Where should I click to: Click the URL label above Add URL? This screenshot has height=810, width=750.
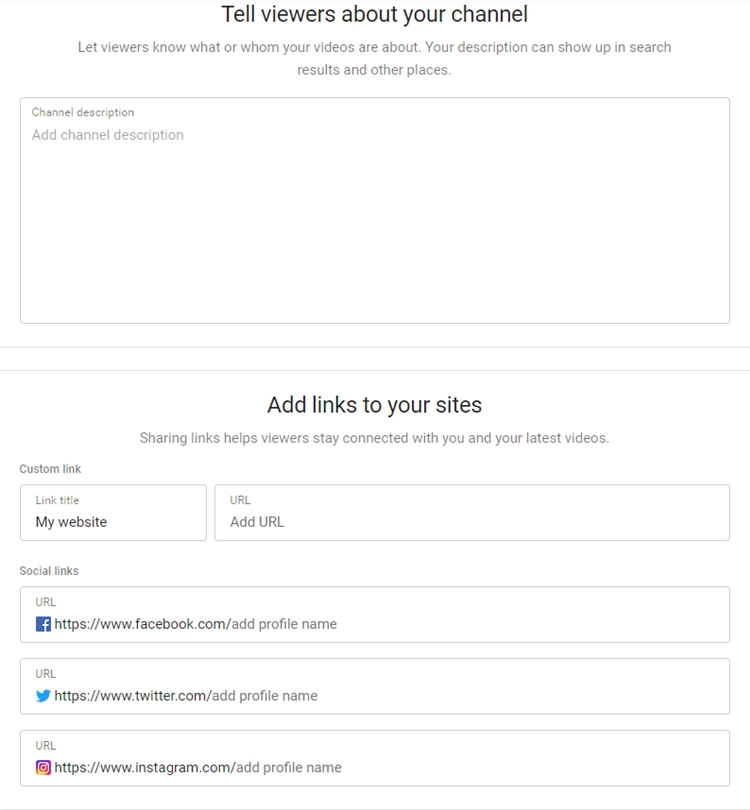[x=240, y=500]
